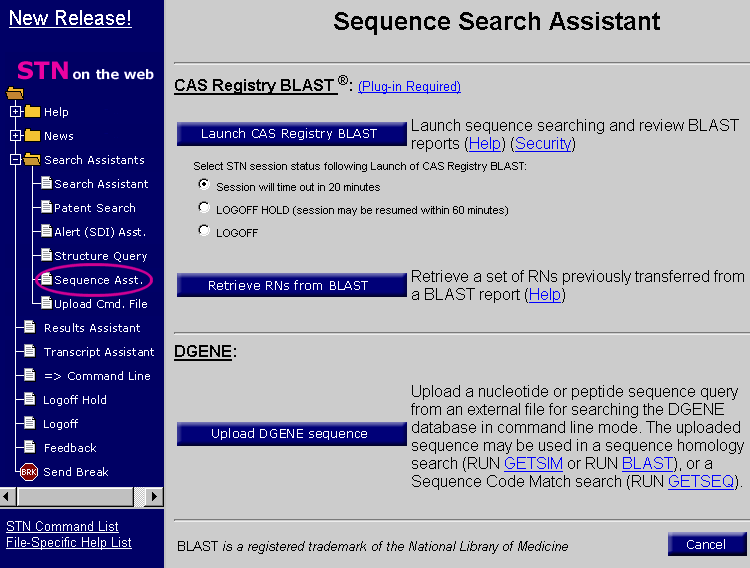Open Upload Cmd. File tree item
750x568 pixels.
100,303
